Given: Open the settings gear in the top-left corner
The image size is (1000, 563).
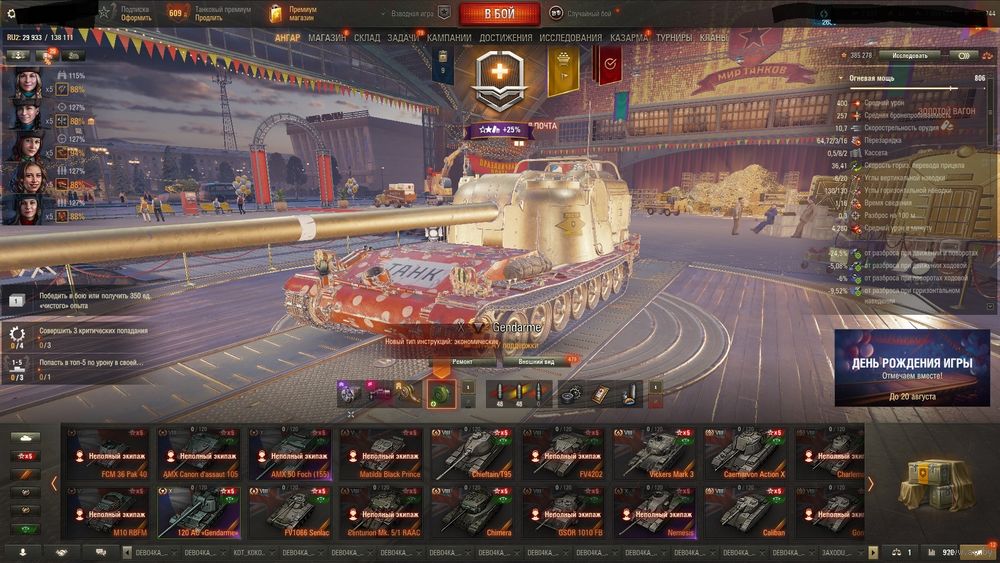Looking at the screenshot, I should point(11,13).
